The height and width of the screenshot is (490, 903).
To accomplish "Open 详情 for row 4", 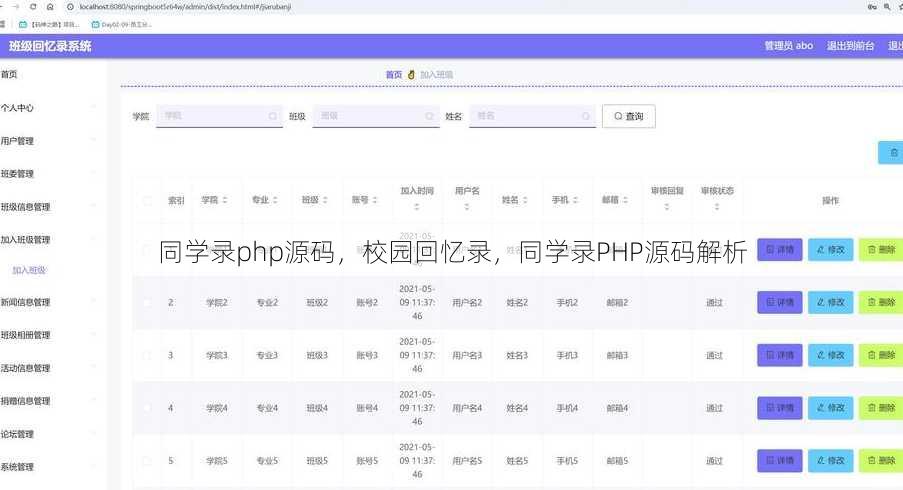I will coord(780,408).
